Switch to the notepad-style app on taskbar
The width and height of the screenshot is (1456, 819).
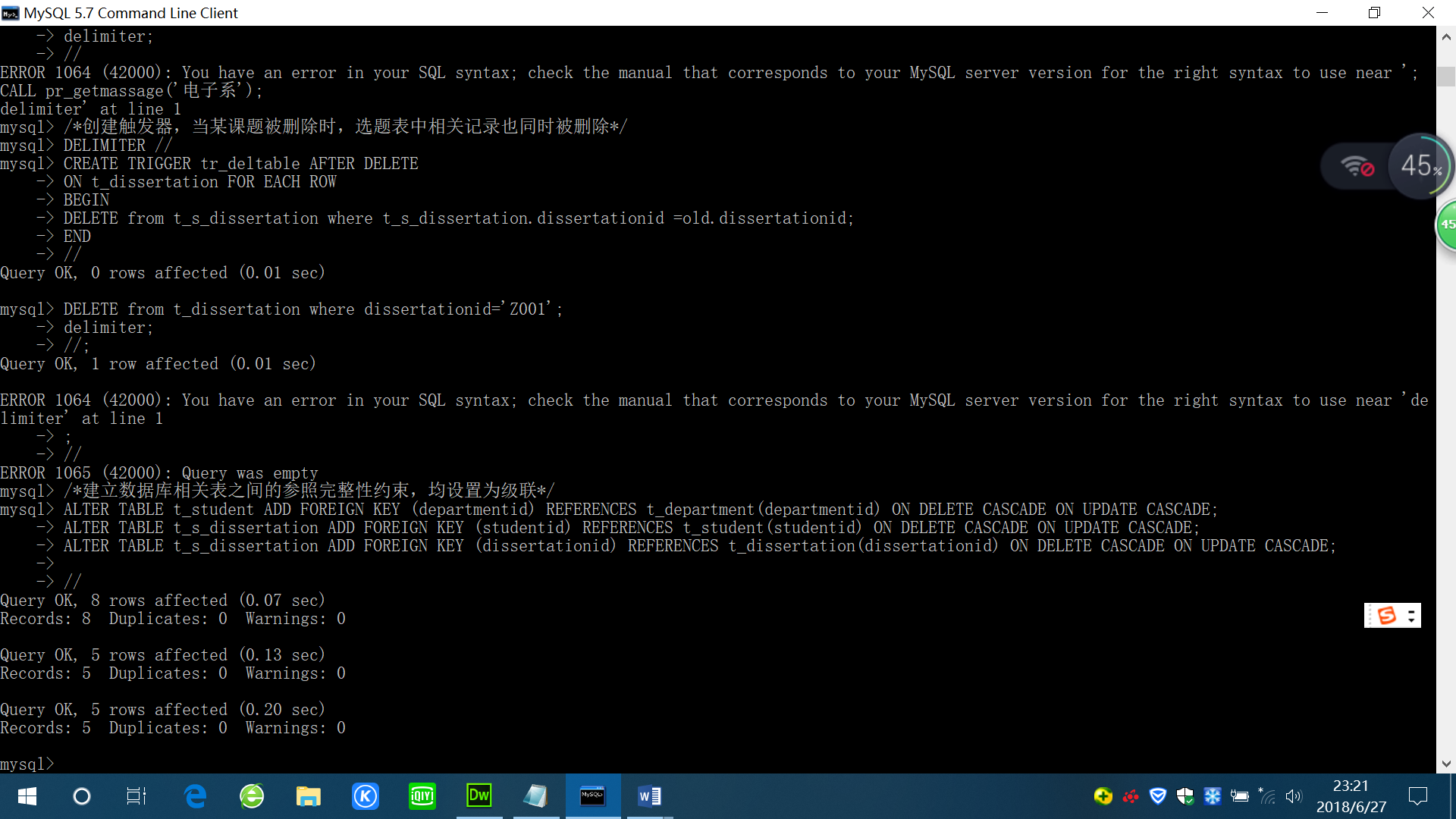click(x=535, y=796)
